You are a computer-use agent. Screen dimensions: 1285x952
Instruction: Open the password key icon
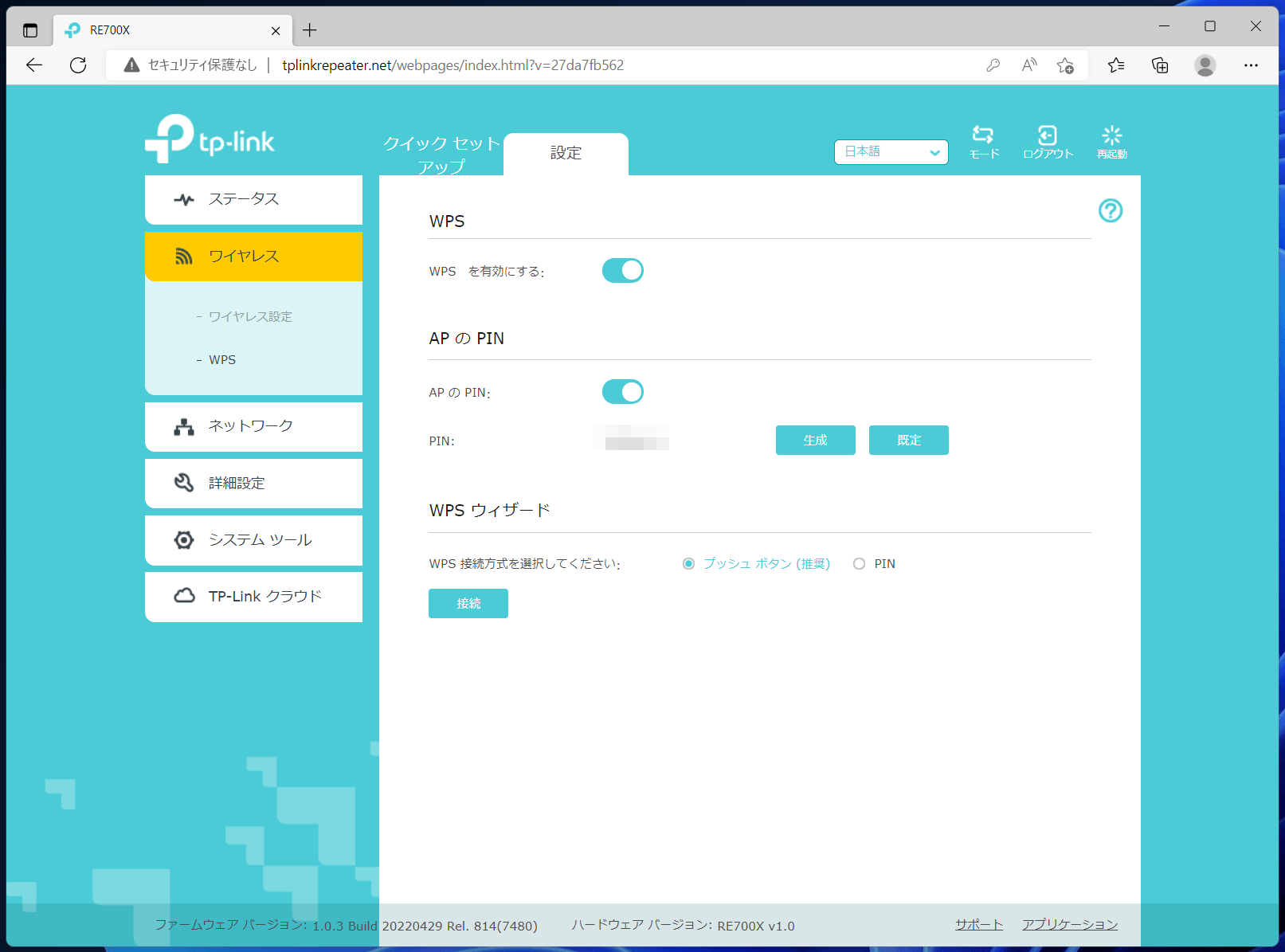click(993, 65)
